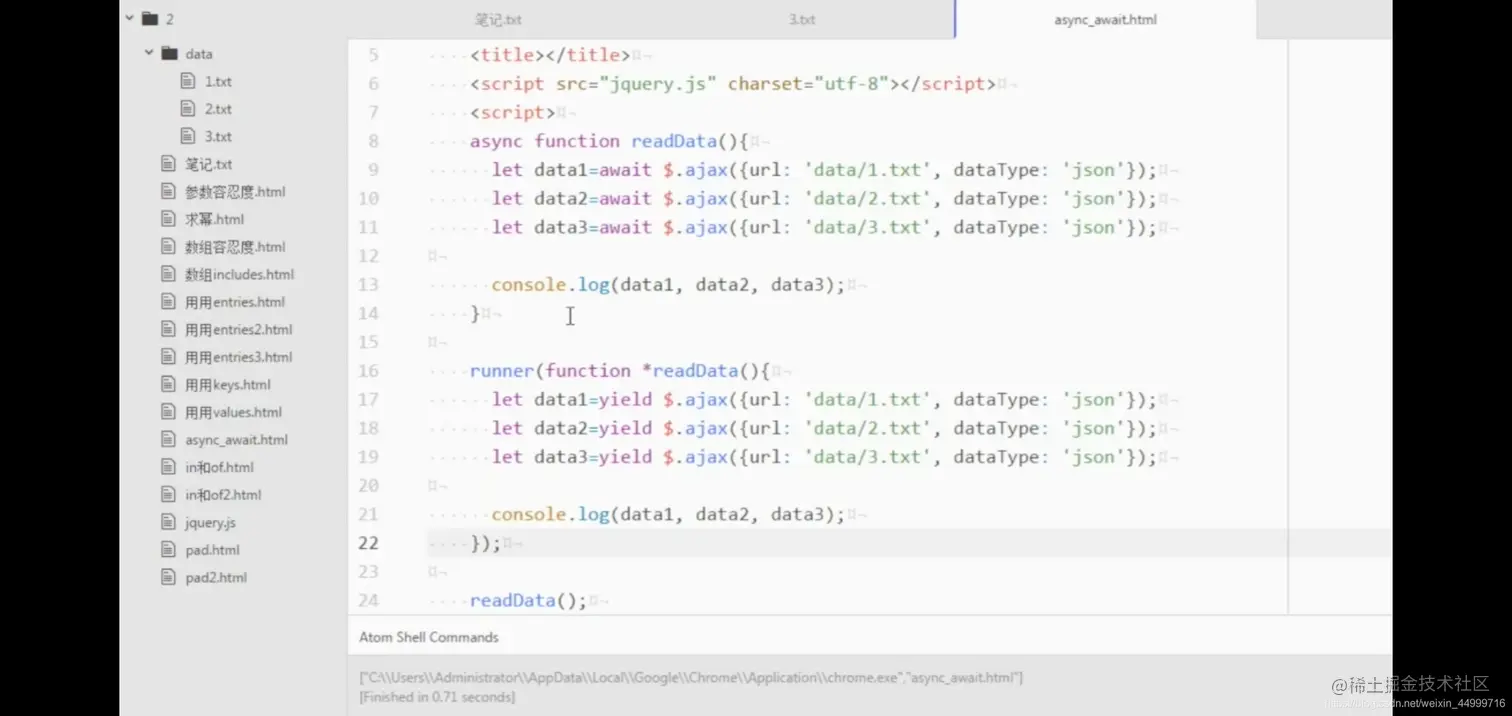Click the data folder icon
1512x716 pixels.
169,53
